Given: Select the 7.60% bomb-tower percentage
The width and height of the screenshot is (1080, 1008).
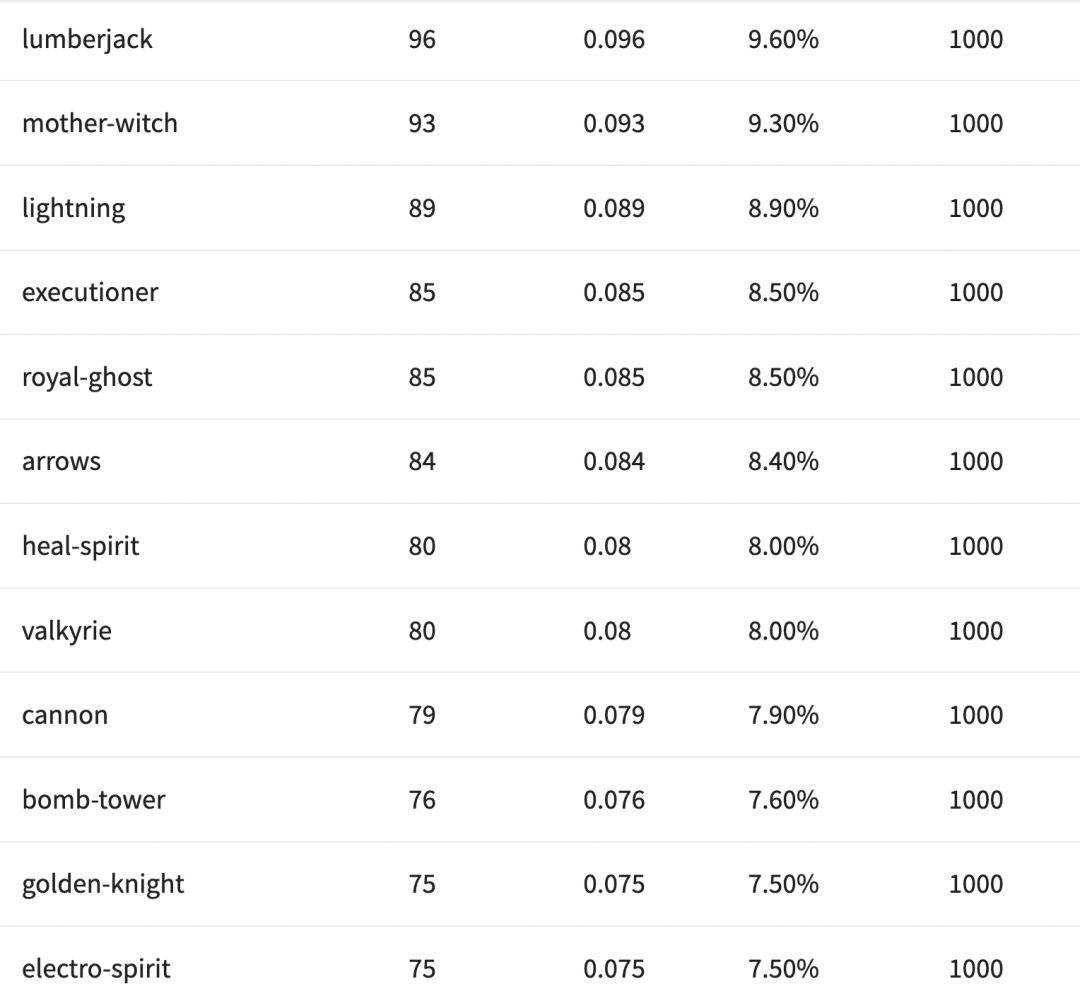Looking at the screenshot, I should [x=783, y=800].
